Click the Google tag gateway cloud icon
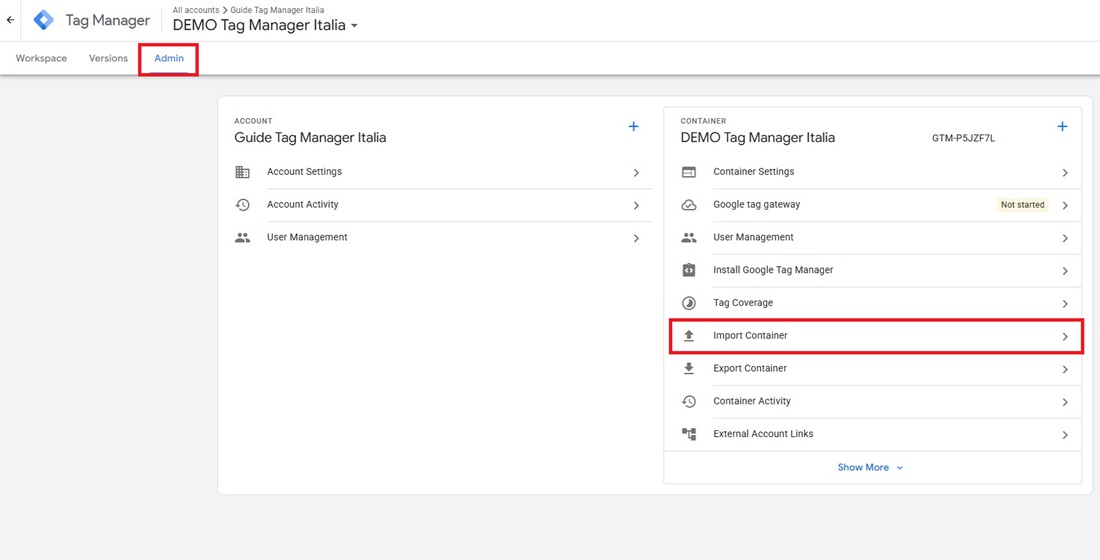 pos(689,205)
